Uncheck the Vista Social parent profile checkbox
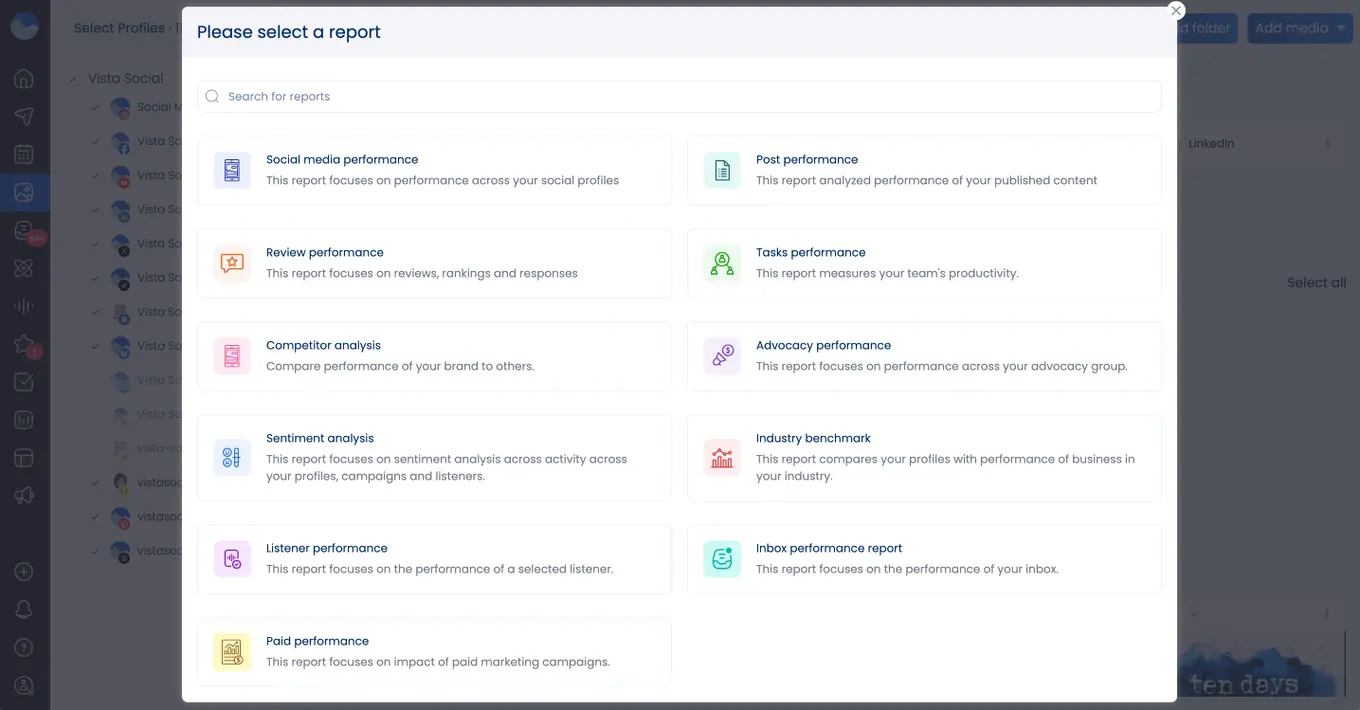Screen dimensions: 1360x710 pos(70,77)
